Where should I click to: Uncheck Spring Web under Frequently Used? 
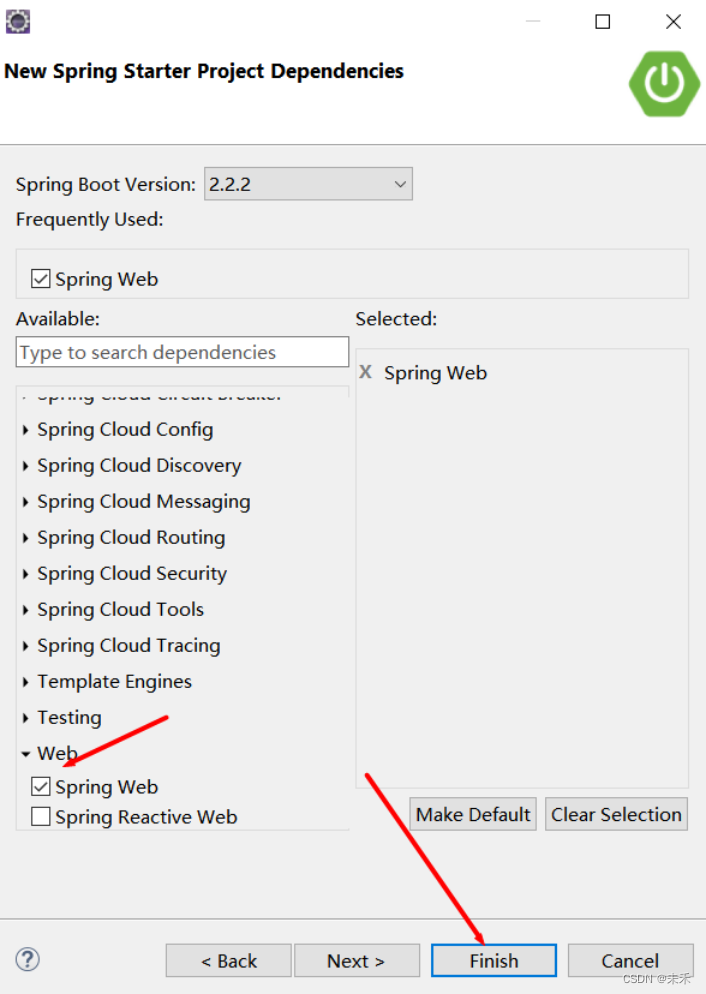coord(42,278)
